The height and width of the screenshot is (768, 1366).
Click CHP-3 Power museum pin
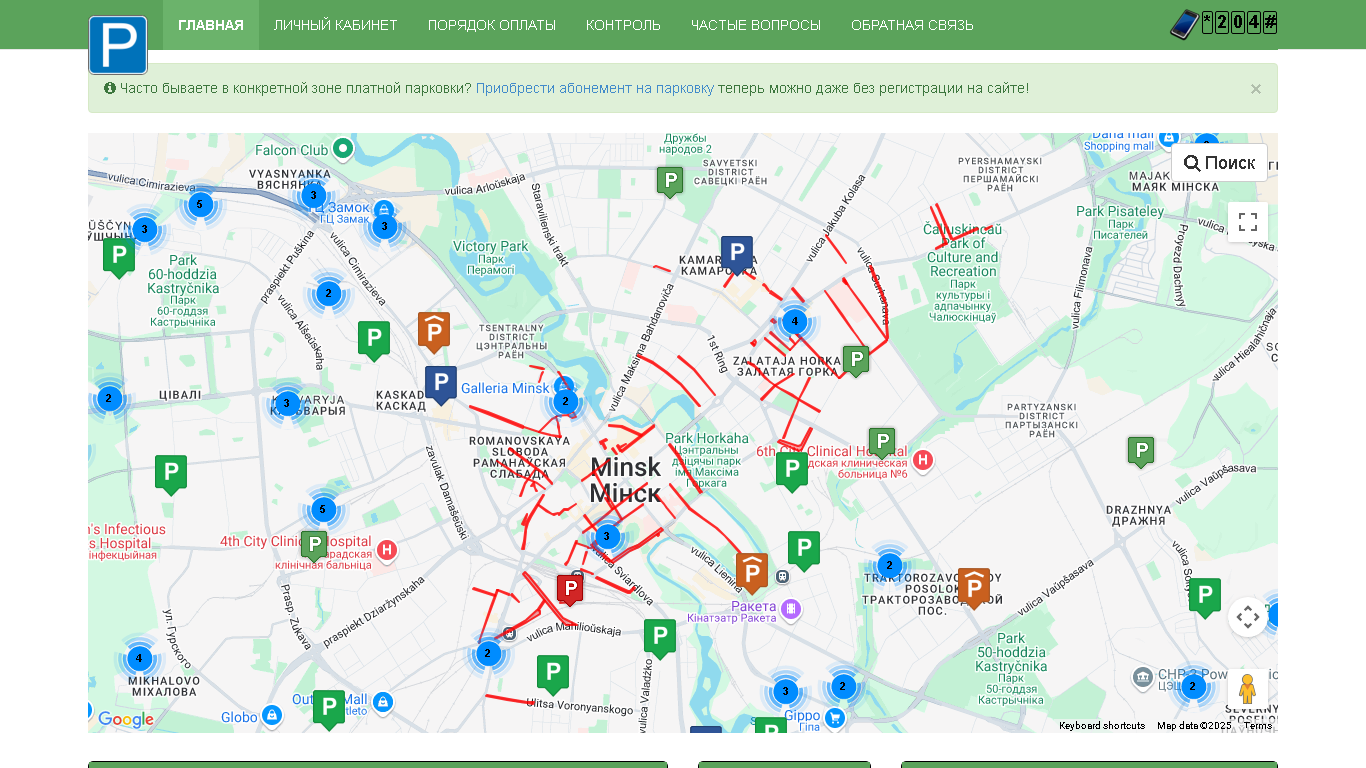click(1143, 678)
